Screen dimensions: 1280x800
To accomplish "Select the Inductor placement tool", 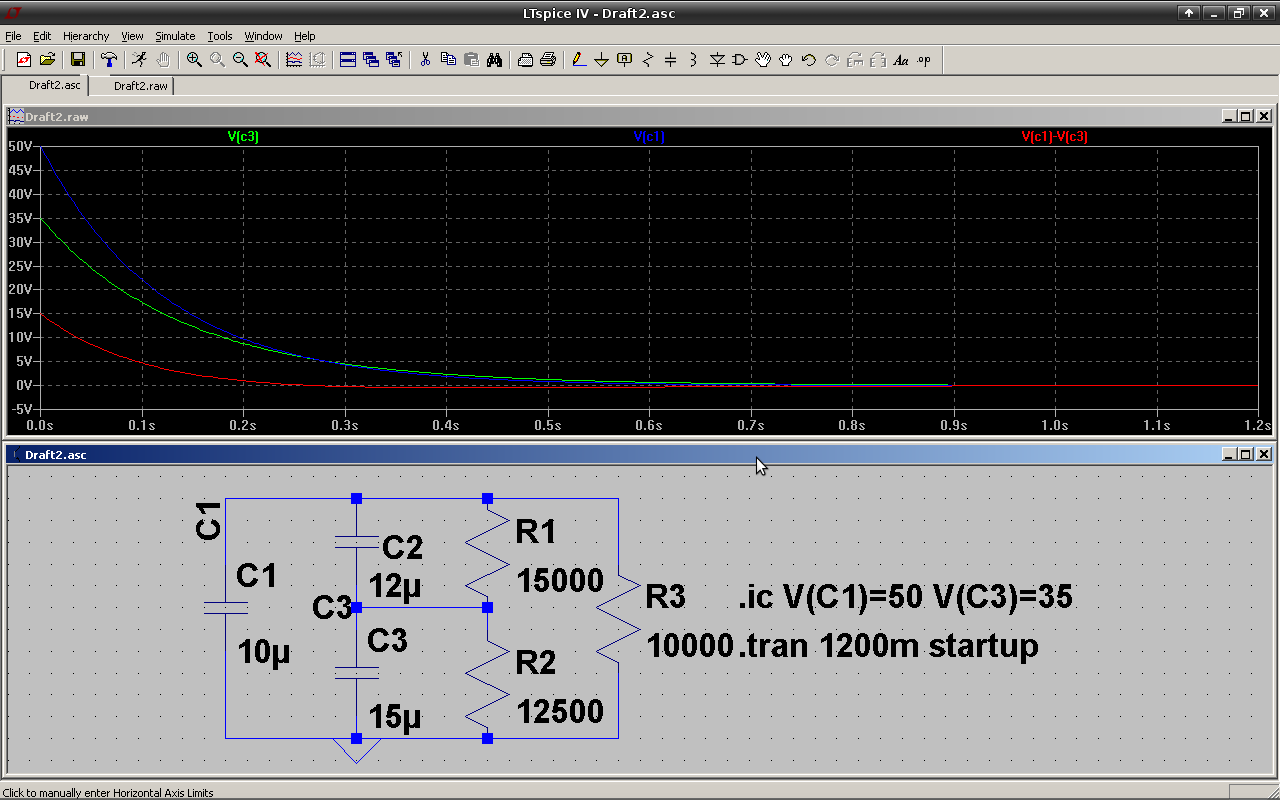I will pos(694,60).
